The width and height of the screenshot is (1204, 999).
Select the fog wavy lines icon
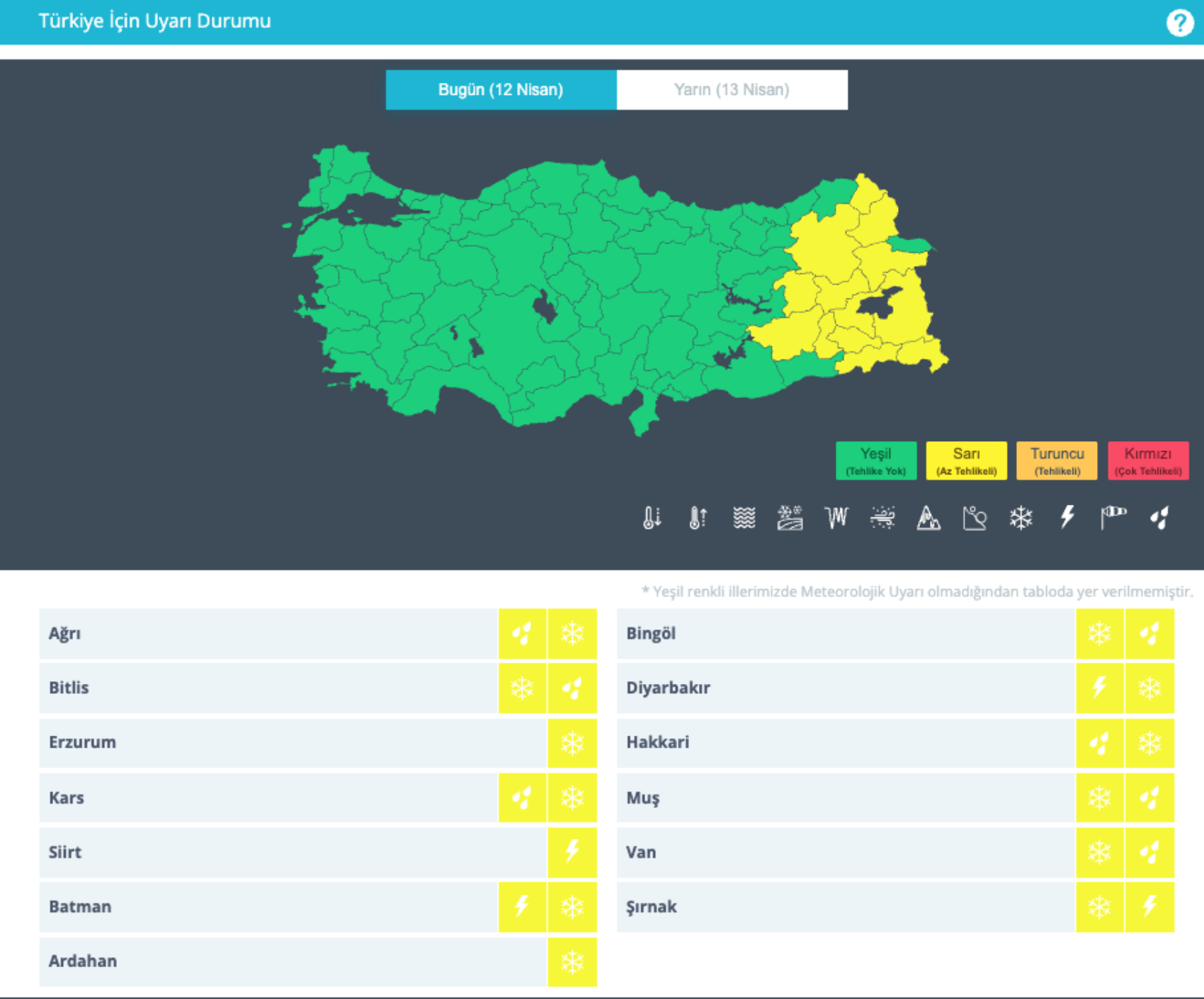tap(744, 518)
